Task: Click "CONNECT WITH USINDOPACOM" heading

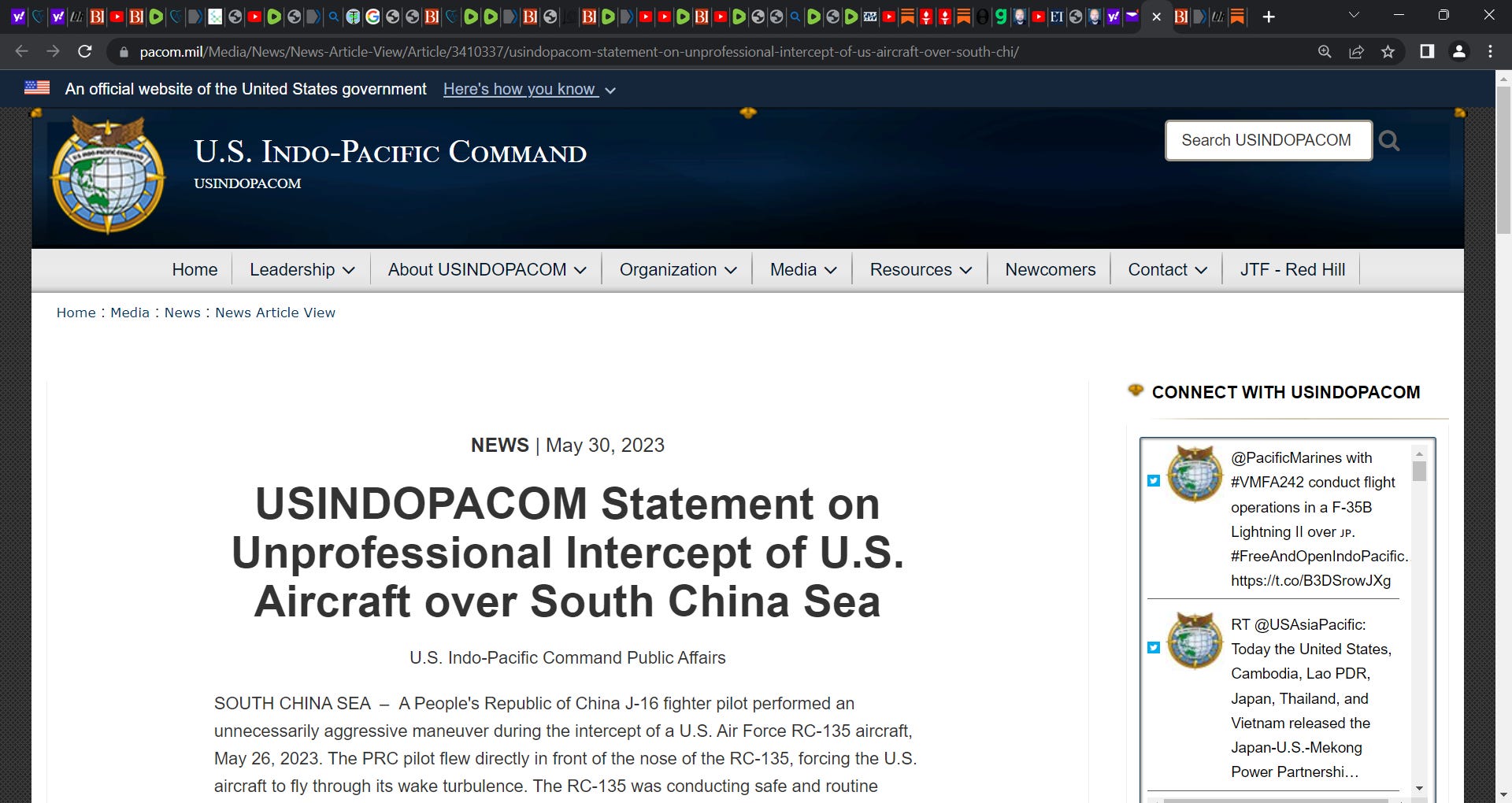Action: [1286, 392]
